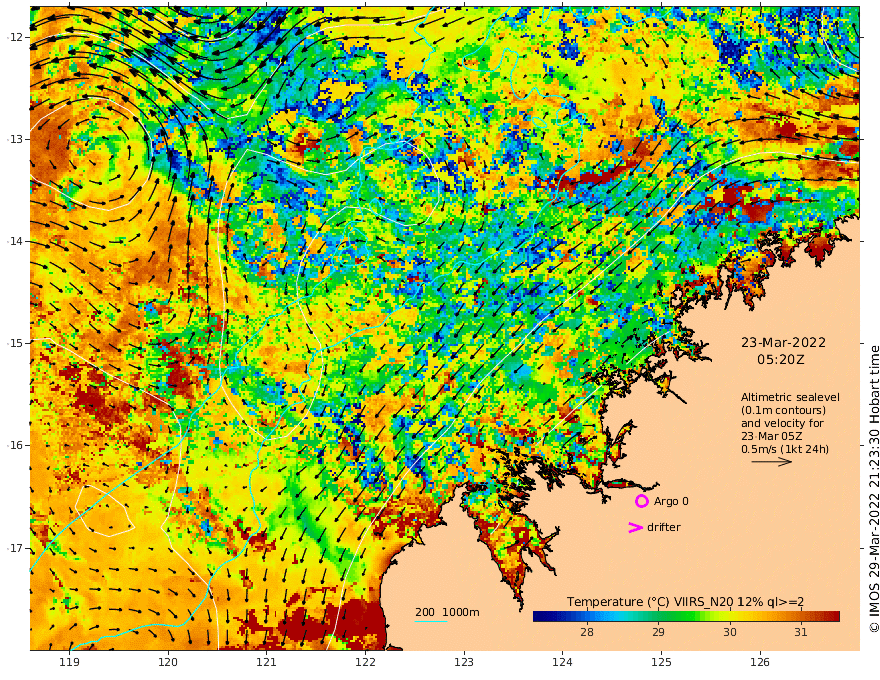Click the magenta drifter arrow symbol
The image size is (880, 680).
635,527
